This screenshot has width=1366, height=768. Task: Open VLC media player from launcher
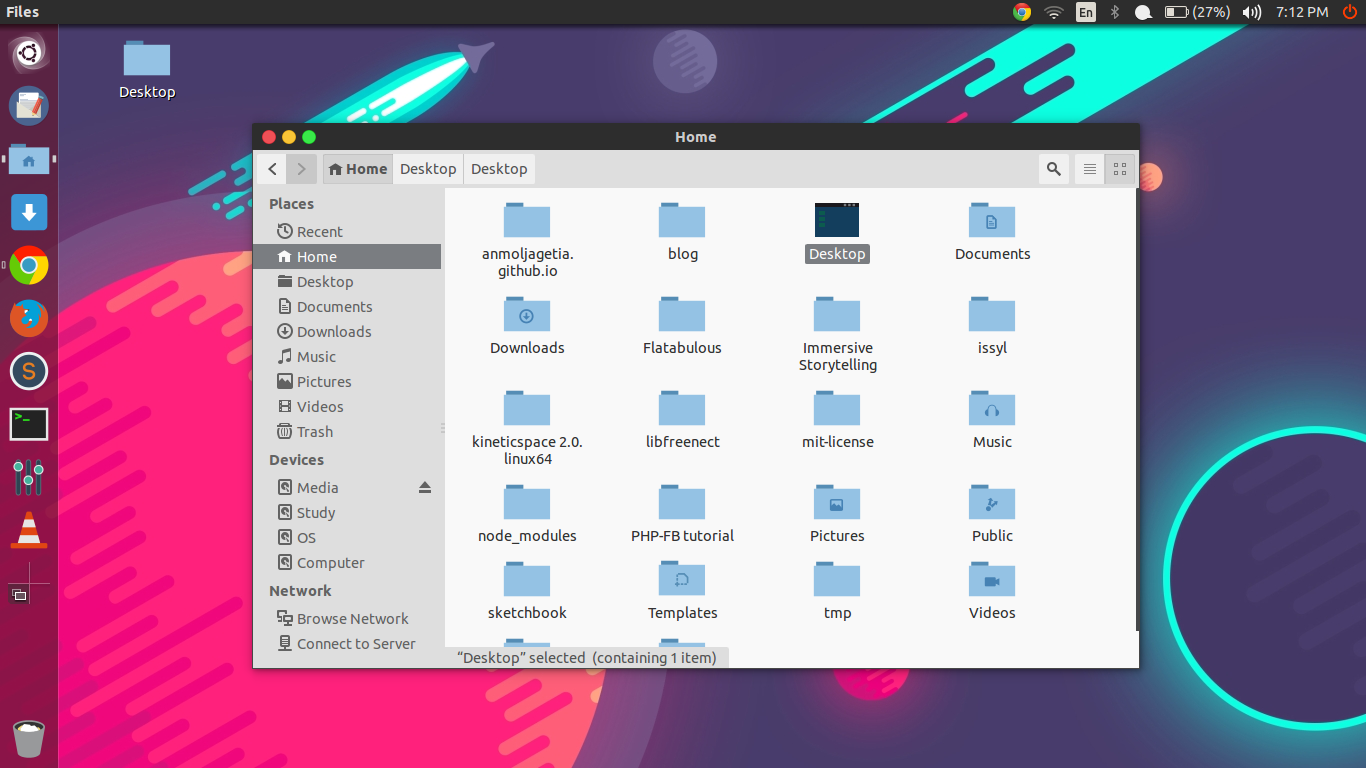(29, 530)
